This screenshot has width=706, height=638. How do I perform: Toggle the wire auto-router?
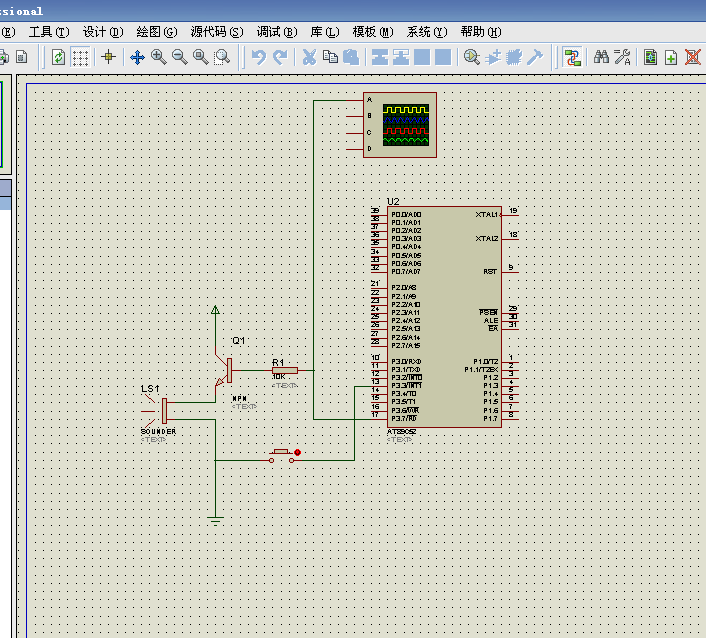point(572,58)
